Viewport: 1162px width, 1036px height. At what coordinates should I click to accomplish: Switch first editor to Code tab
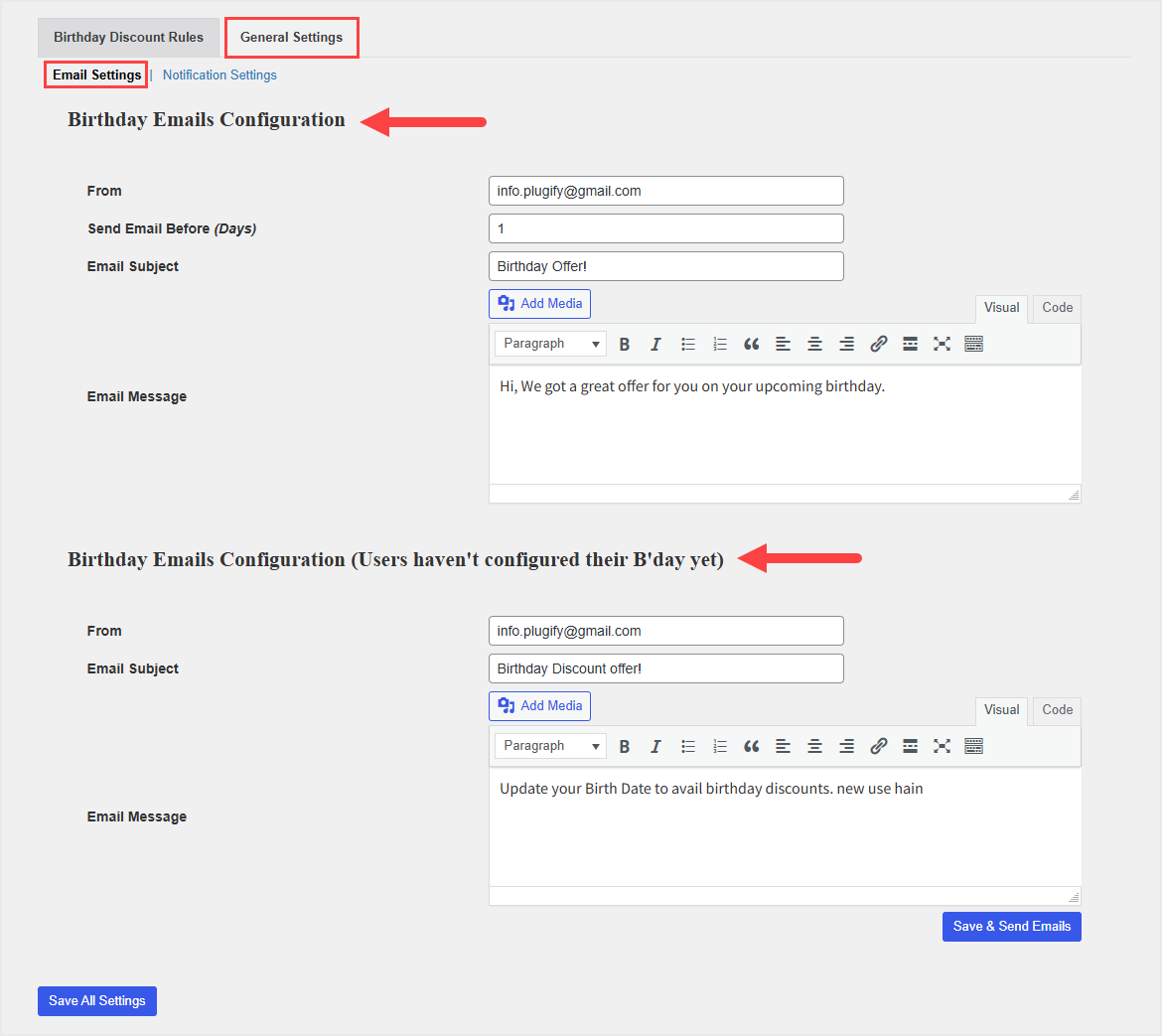pos(1057,308)
